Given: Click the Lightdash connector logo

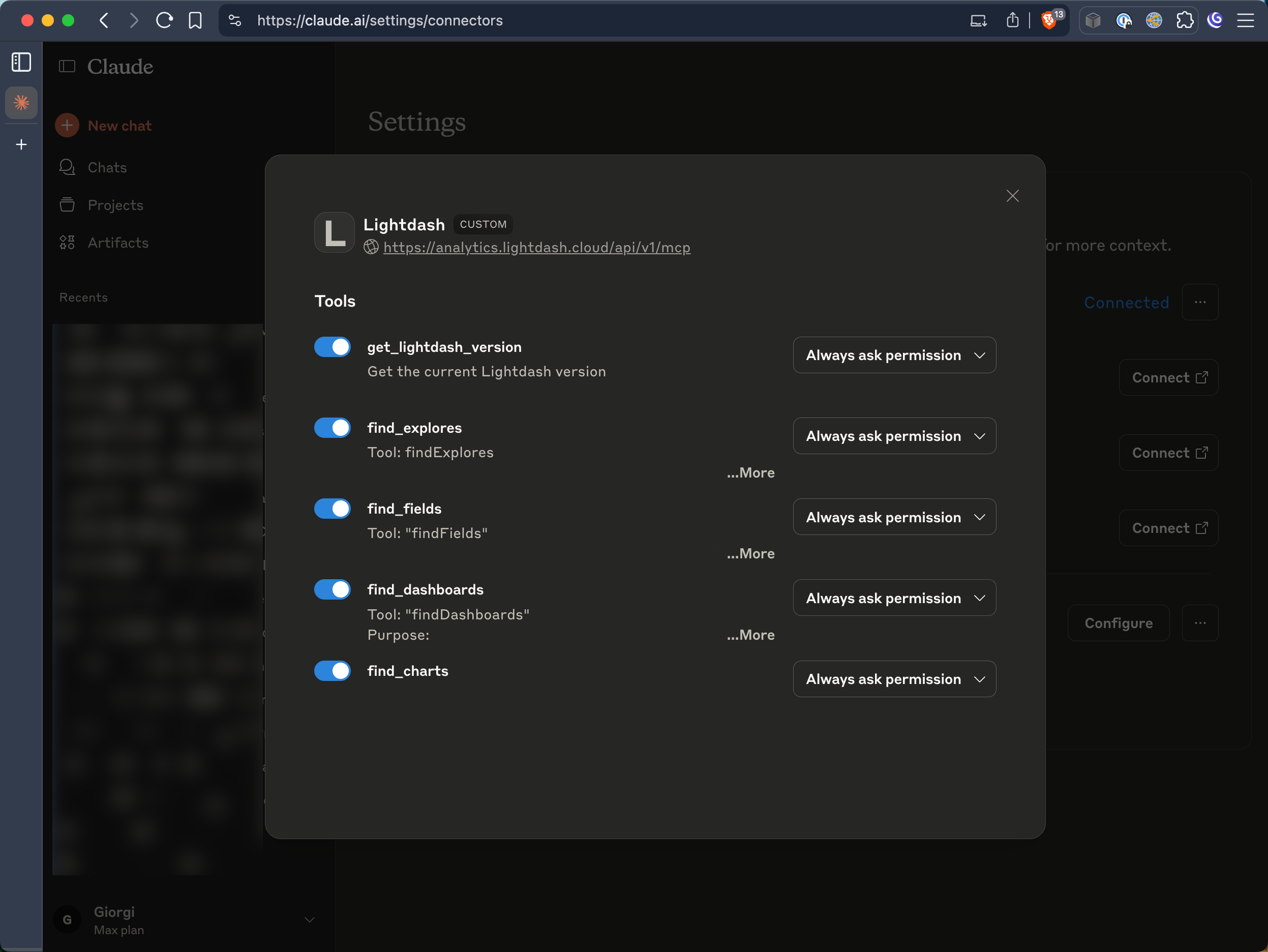Looking at the screenshot, I should [334, 232].
